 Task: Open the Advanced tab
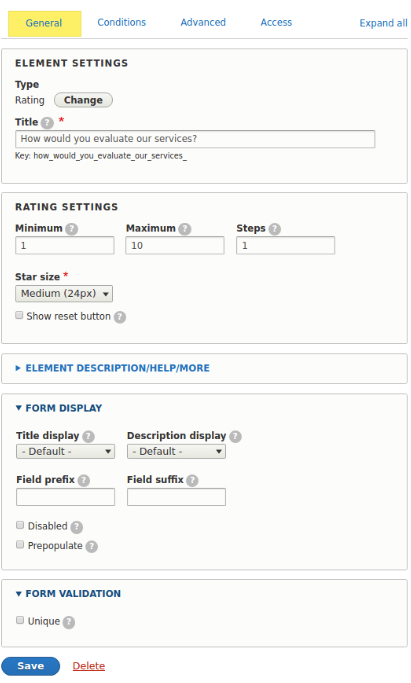click(x=203, y=23)
